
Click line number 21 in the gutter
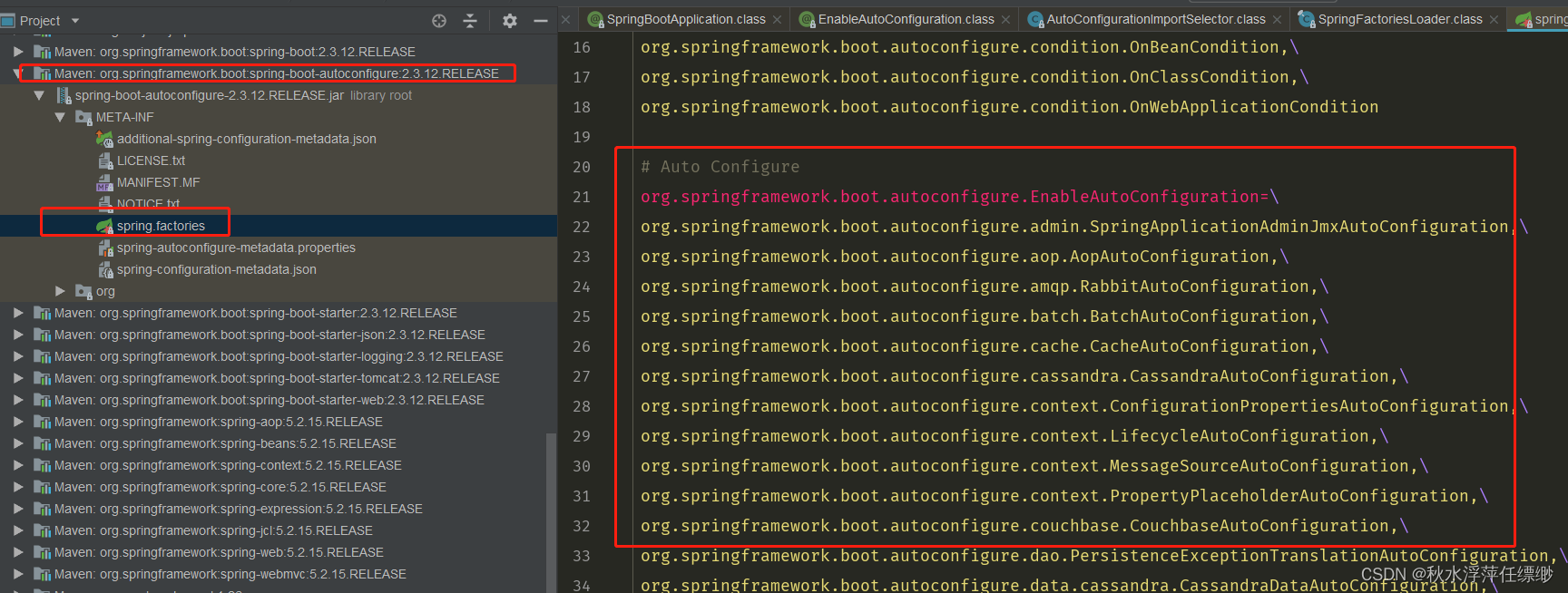click(582, 197)
